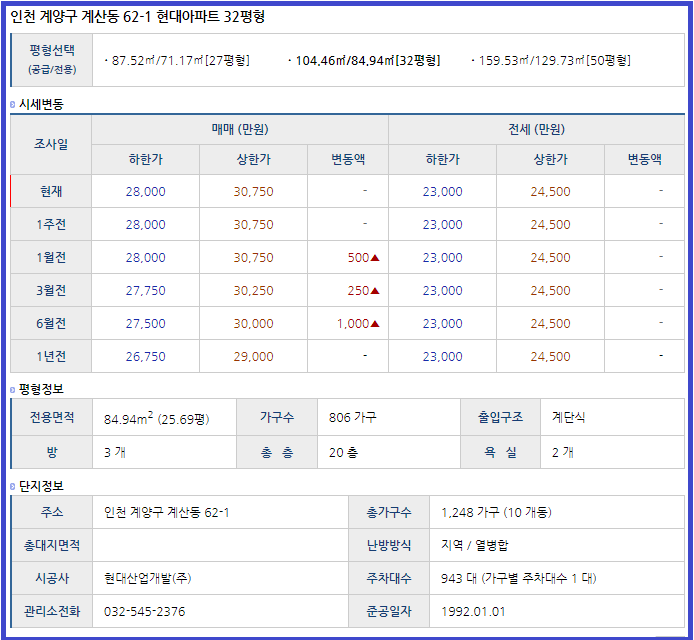Click the 단지정보 section heading

pos(41,486)
